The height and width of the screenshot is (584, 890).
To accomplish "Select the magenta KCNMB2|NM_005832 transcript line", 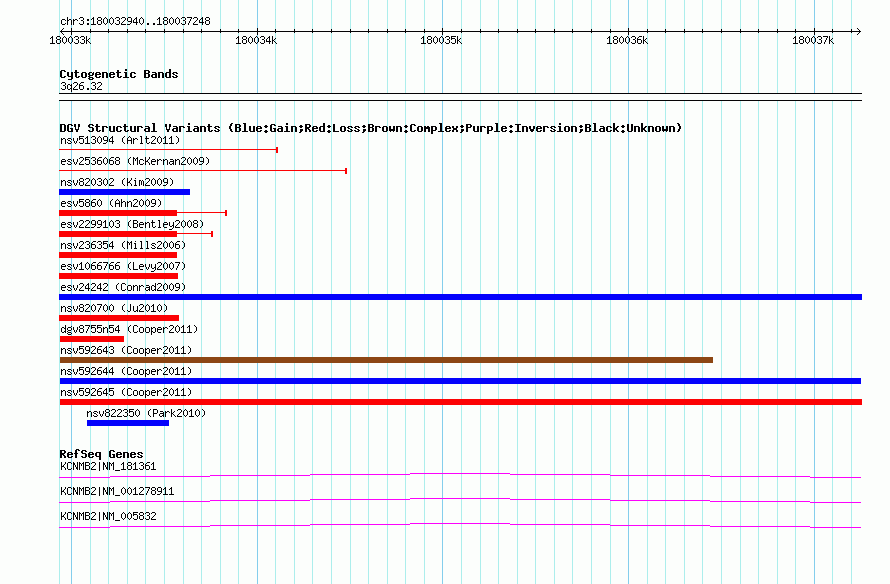I will (460, 525).
